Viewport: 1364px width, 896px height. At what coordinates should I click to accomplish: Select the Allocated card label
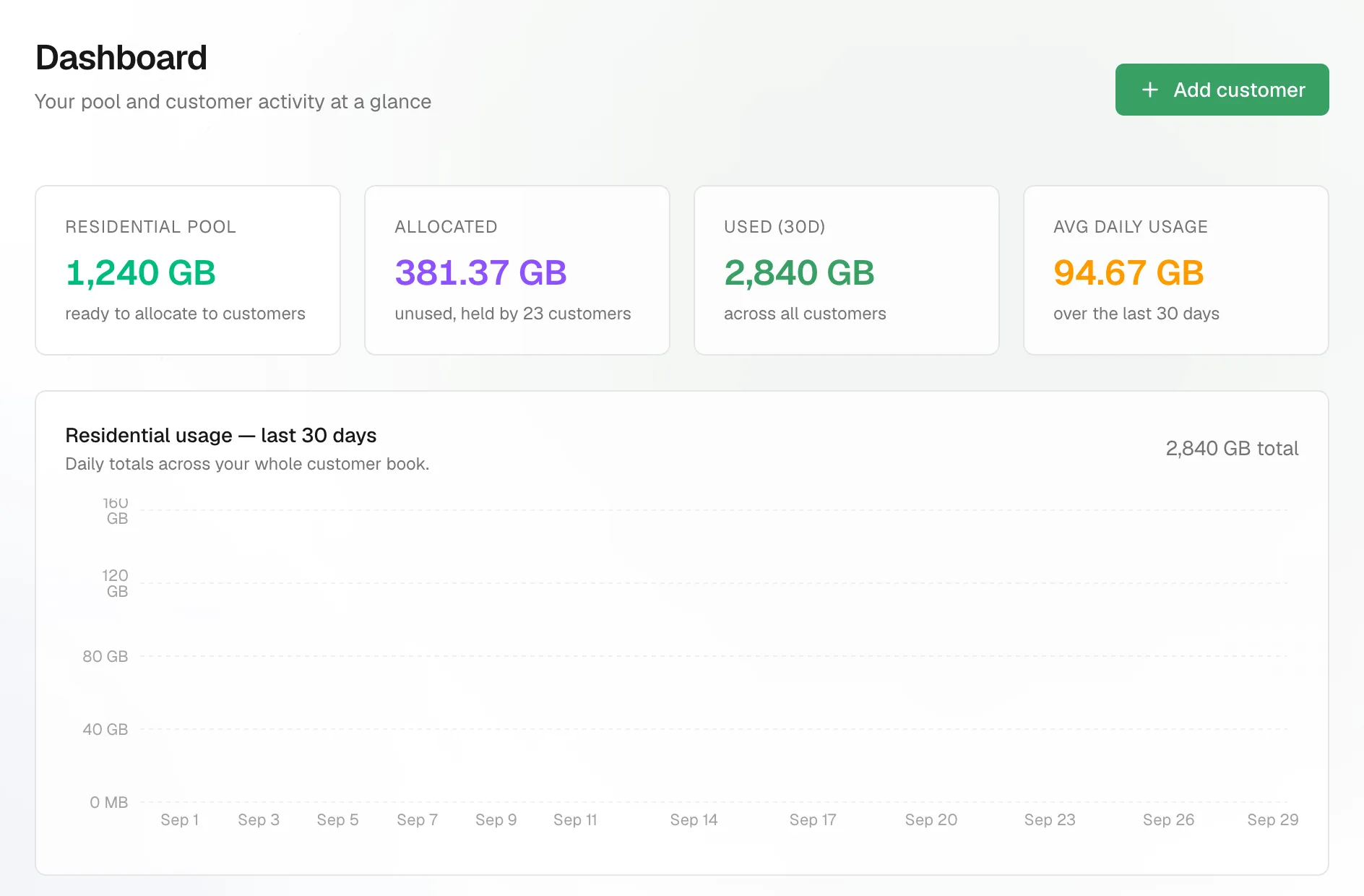446,227
